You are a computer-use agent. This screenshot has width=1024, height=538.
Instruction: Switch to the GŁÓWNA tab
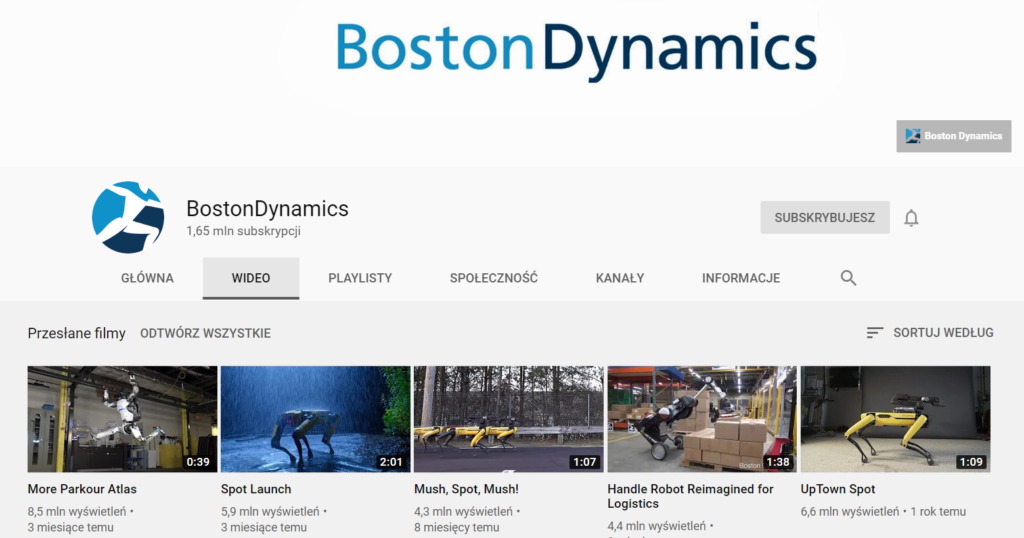[x=147, y=278]
